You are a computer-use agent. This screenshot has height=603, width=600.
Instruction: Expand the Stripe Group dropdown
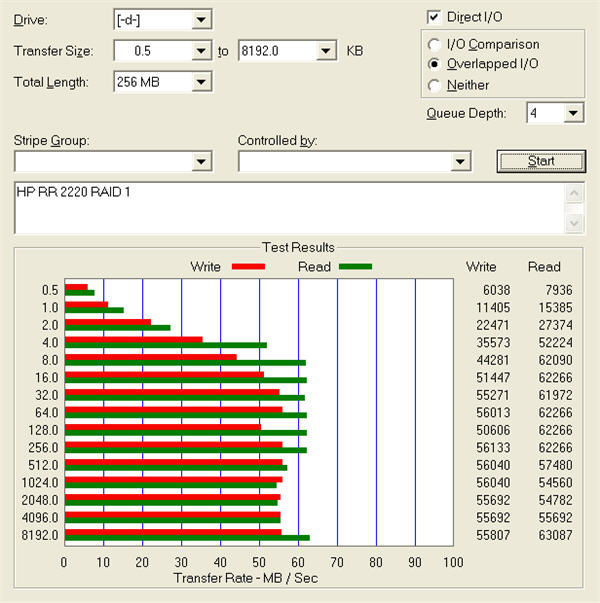[x=201, y=162]
